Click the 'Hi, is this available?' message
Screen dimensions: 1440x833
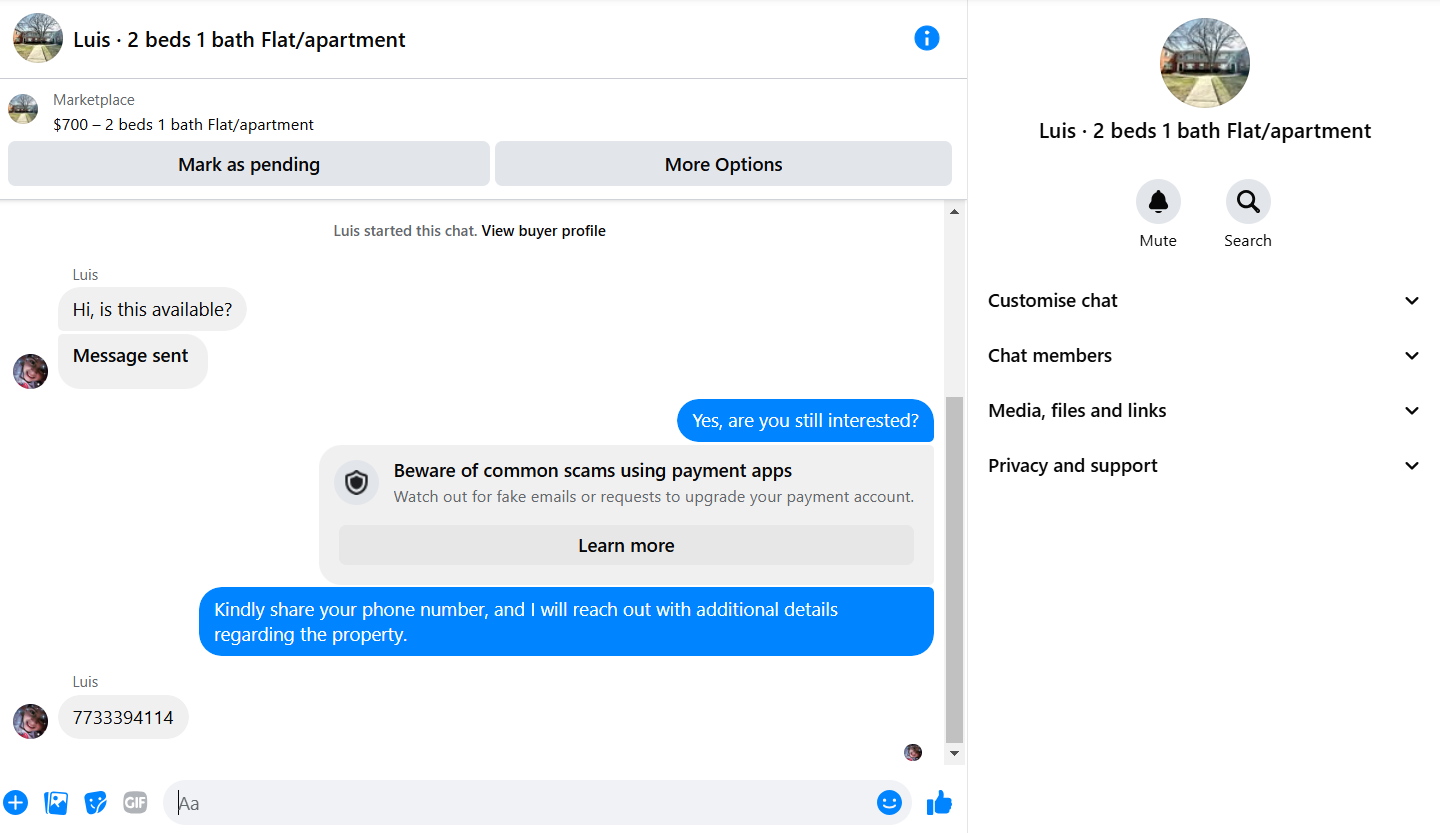coord(152,309)
